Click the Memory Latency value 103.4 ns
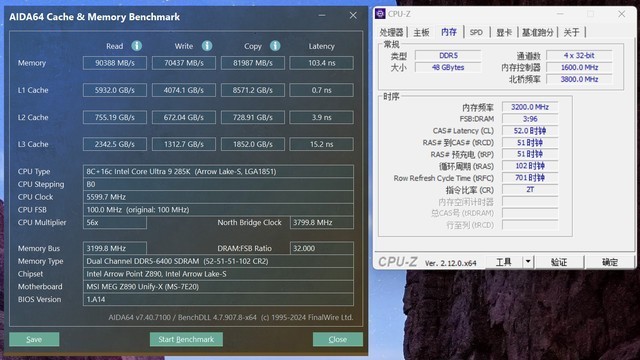Image resolution: width=640 pixels, height=360 pixels. point(322,63)
